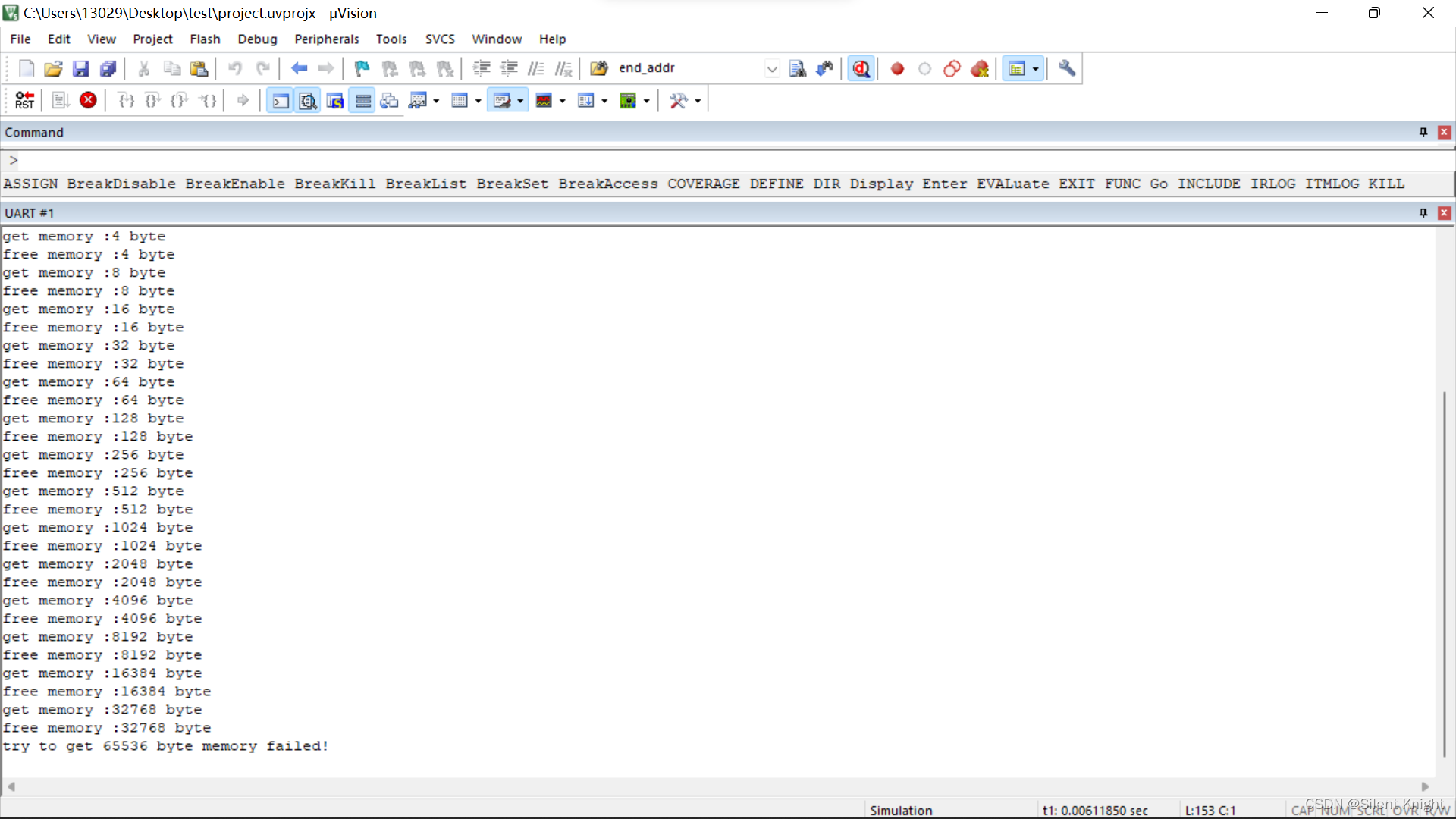Image resolution: width=1456 pixels, height=819 pixels.
Task: Click the Find in file icon
Action: [x=797, y=68]
